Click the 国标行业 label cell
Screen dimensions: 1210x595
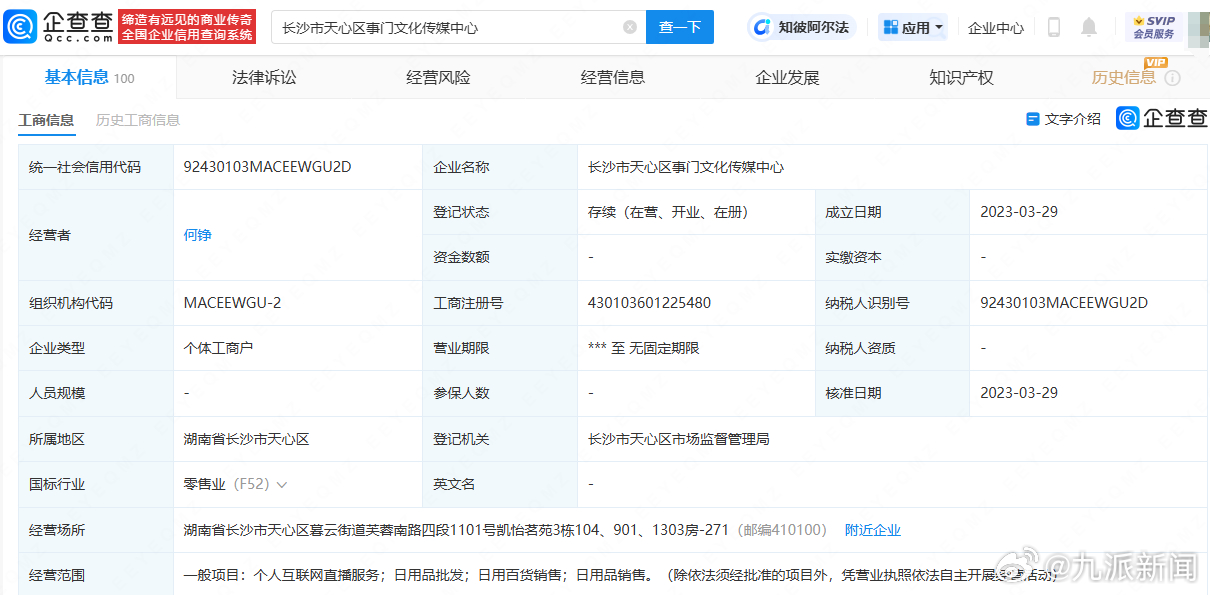click(96, 484)
